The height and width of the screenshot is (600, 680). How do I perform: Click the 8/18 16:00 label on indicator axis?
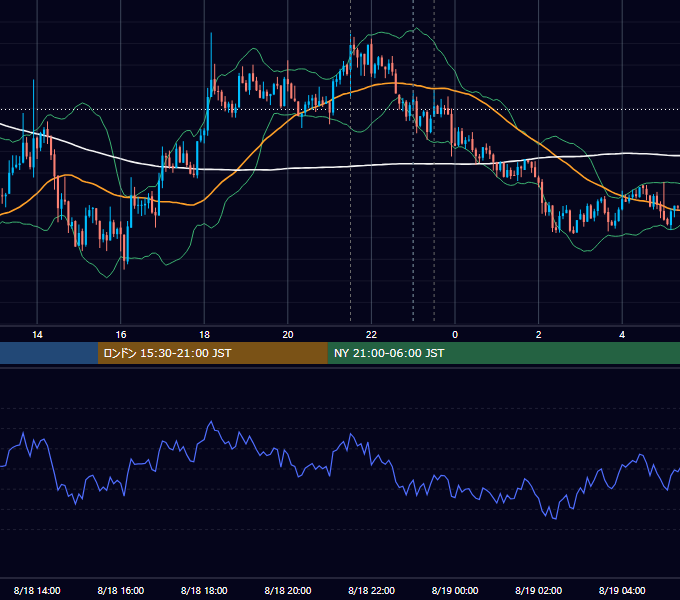tap(121, 590)
